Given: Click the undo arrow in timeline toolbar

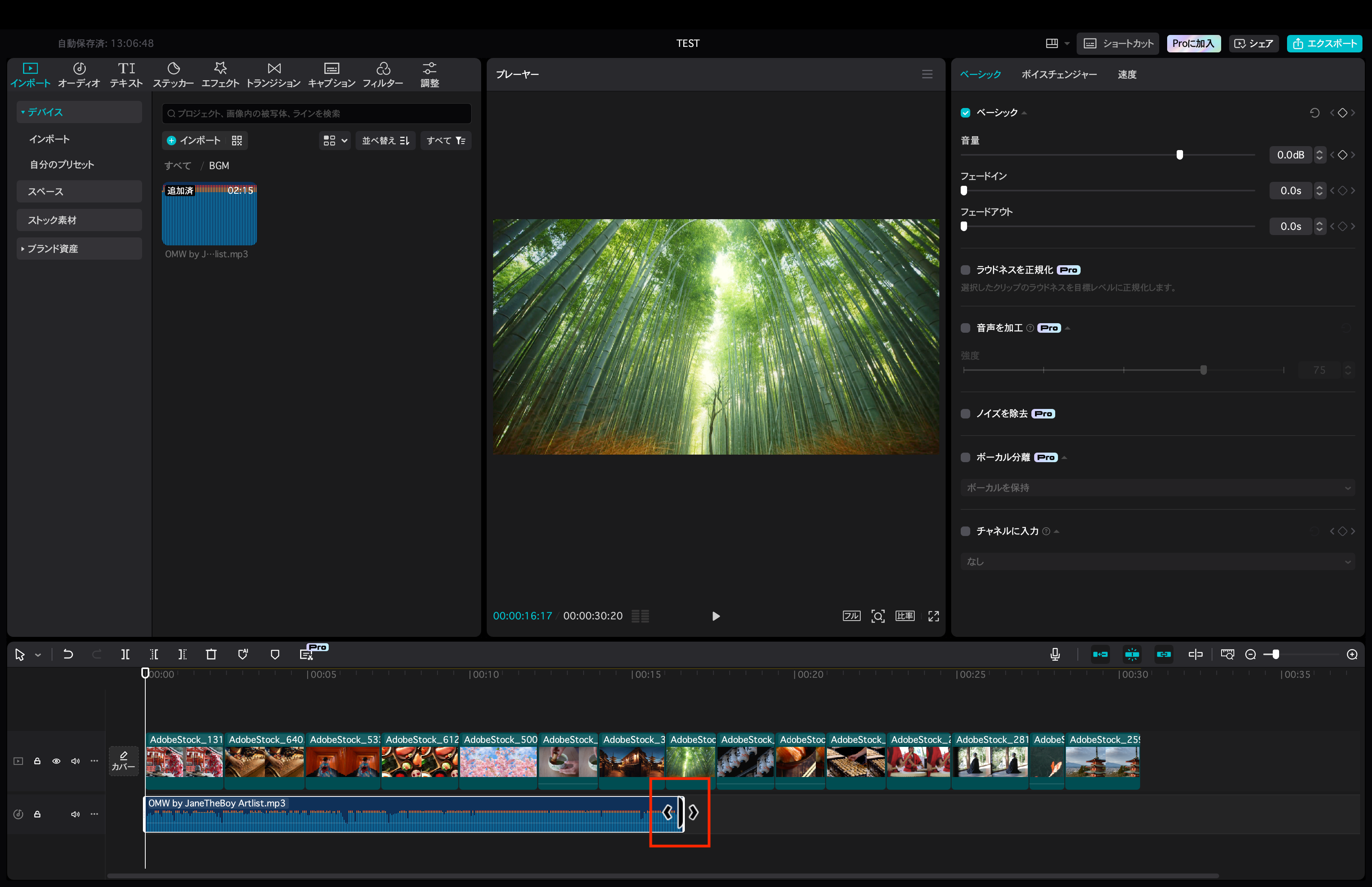Looking at the screenshot, I should pos(68,654).
